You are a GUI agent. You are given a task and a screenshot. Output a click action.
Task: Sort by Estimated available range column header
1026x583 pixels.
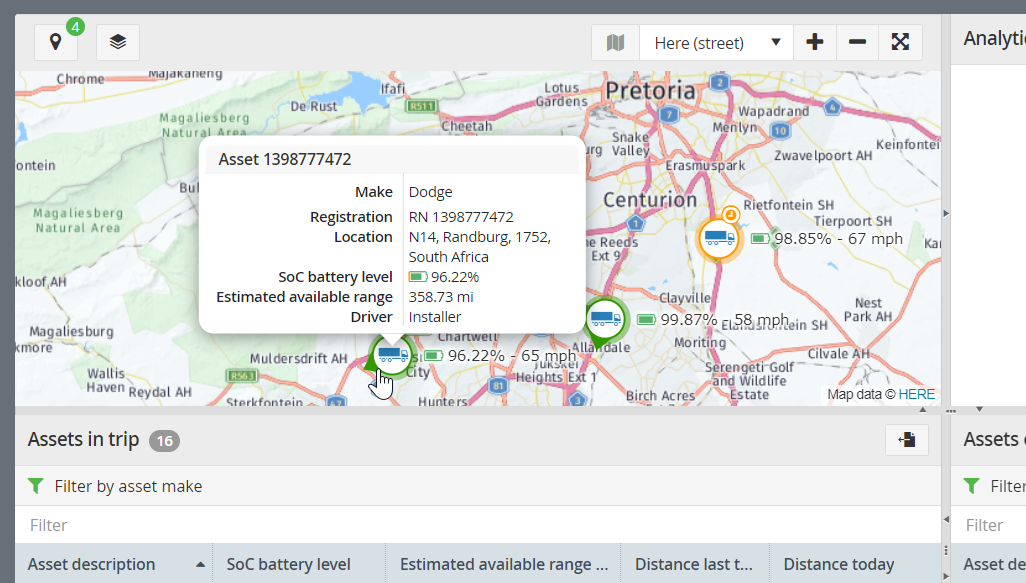click(x=504, y=564)
